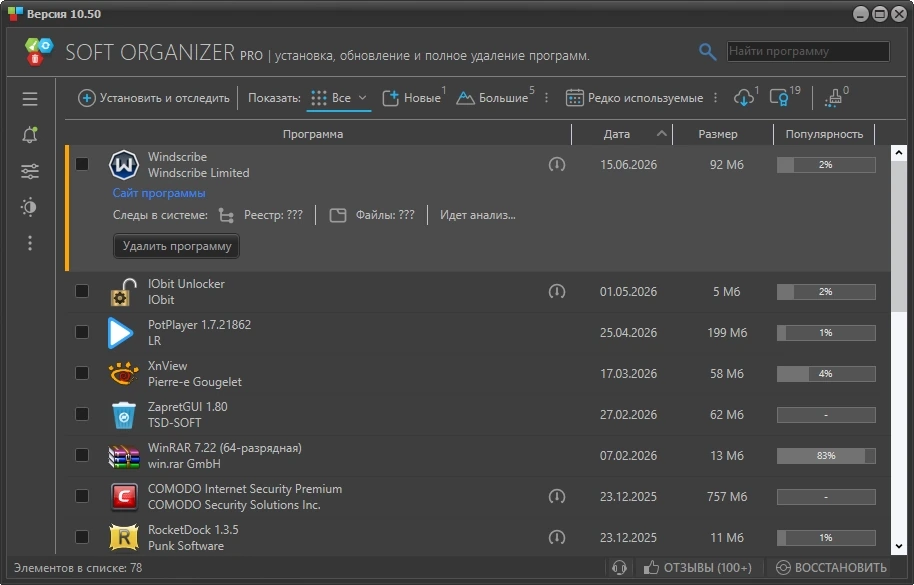914x585 pixels.
Task: Click 'Установить и отследить' button
Action: coord(154,98)
